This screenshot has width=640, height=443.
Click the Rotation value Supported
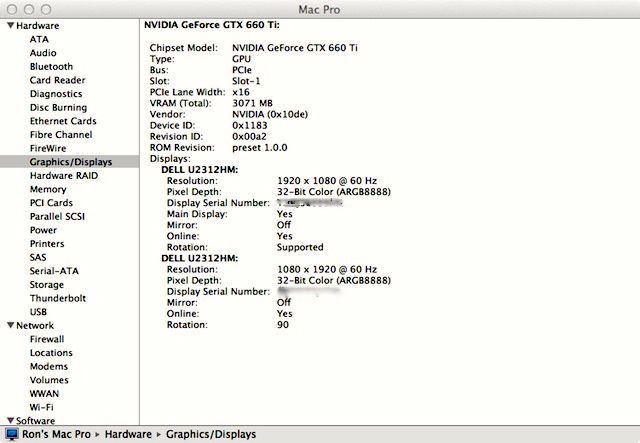pos(300,247)
